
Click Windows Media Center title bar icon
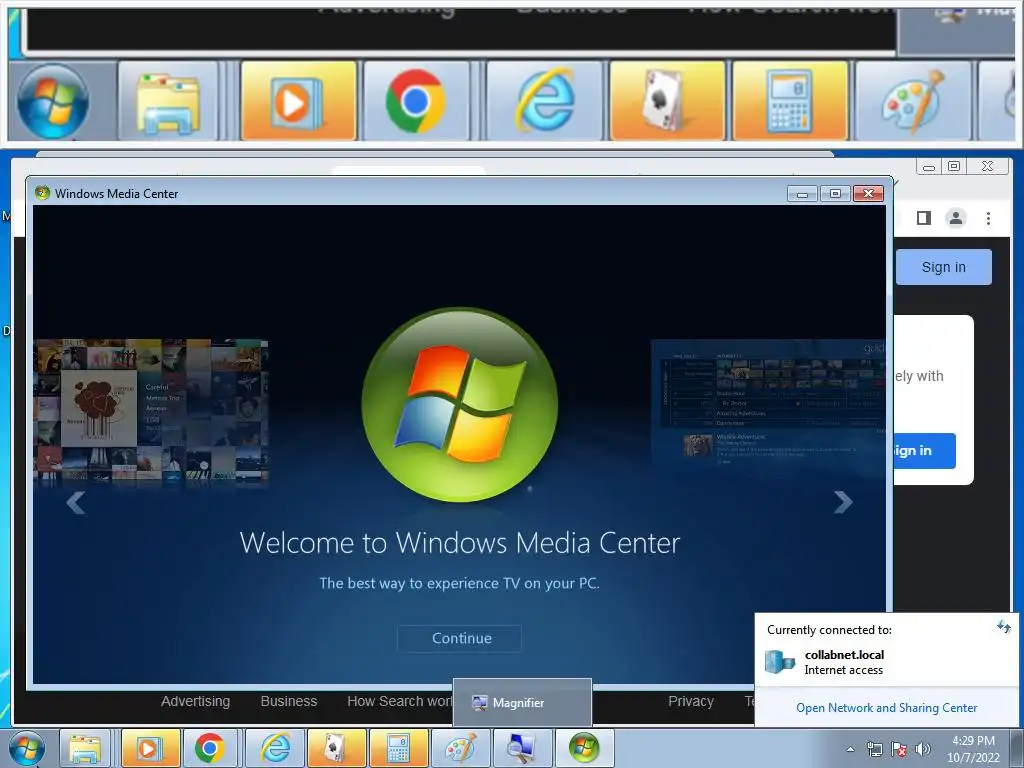click(x=42, y=193)
